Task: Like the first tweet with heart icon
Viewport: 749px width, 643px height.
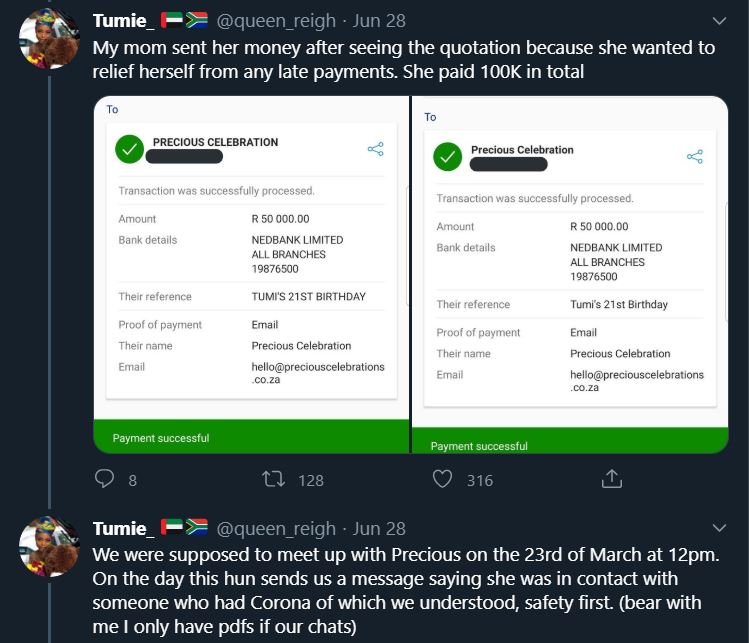Action: [x=442, y=479]
